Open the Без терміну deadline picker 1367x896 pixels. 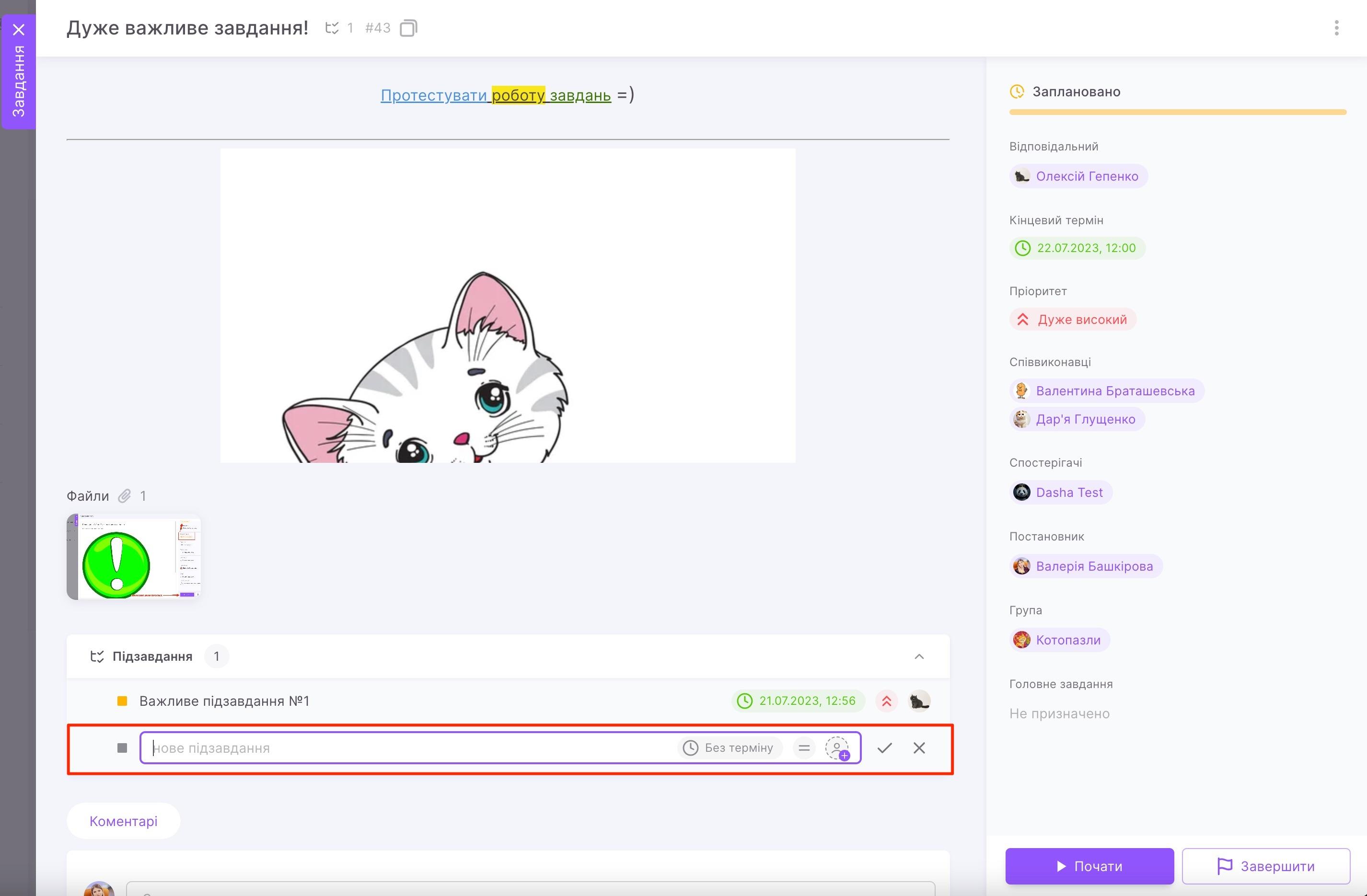point(730,748)
